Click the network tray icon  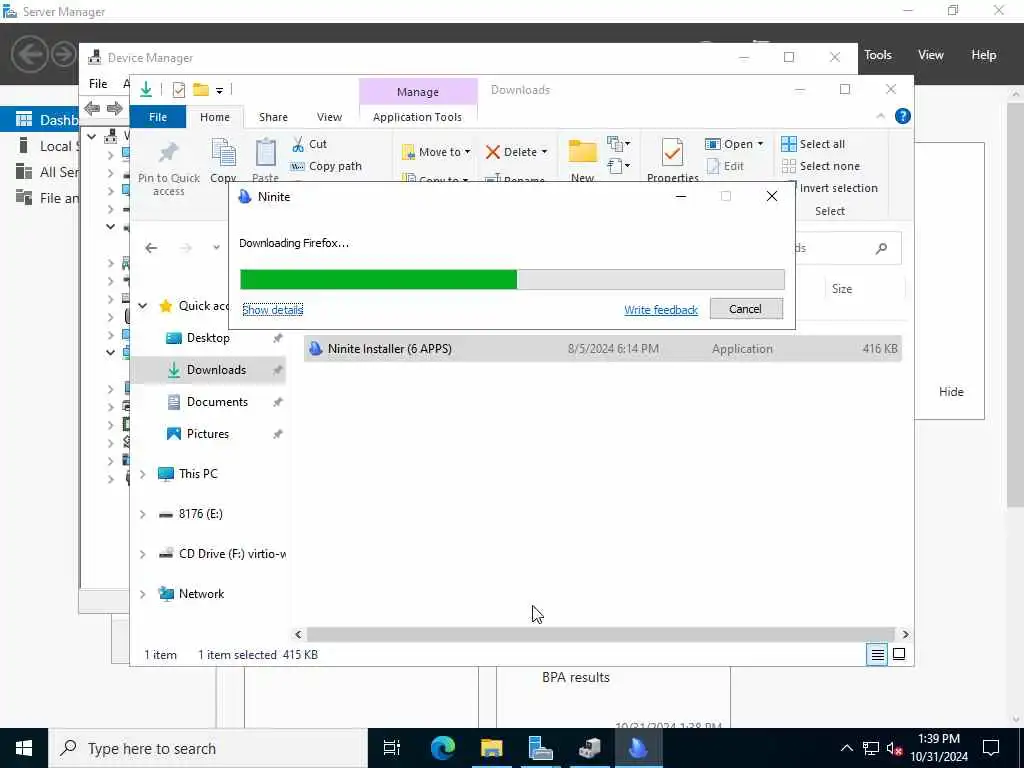pyautogui.click(x=871, y=749)
